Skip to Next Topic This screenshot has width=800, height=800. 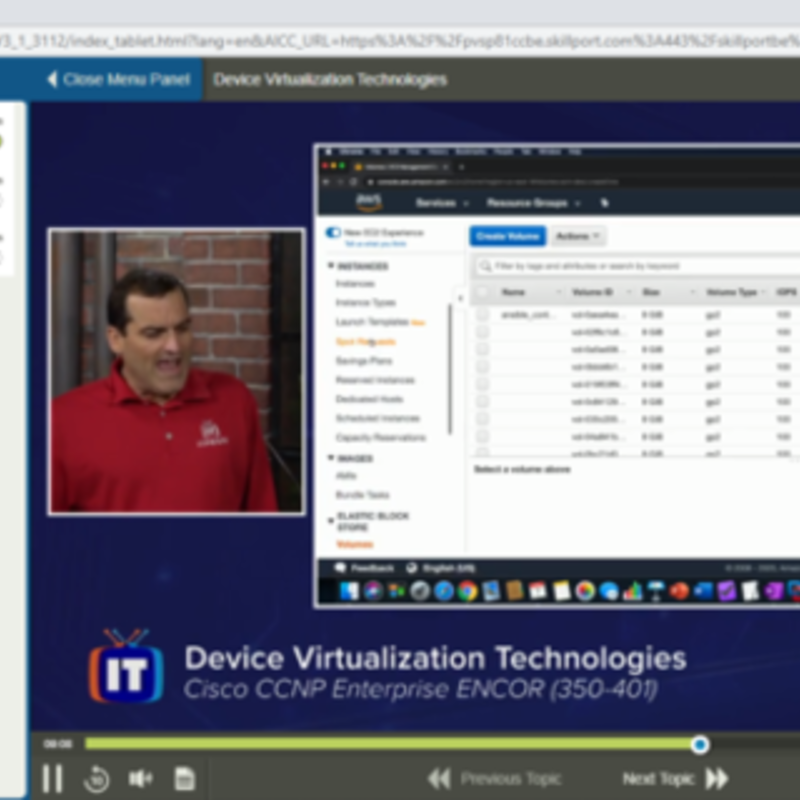pyautogui.click(x=658, y=779)
